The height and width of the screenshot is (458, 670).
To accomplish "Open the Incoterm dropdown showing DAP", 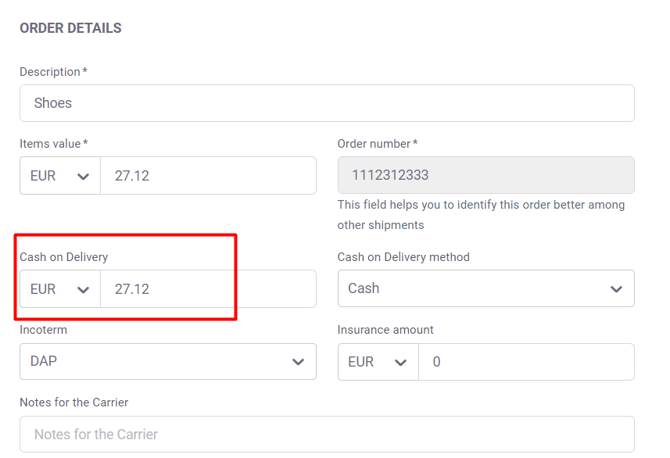I will click(x=167, y=362).
